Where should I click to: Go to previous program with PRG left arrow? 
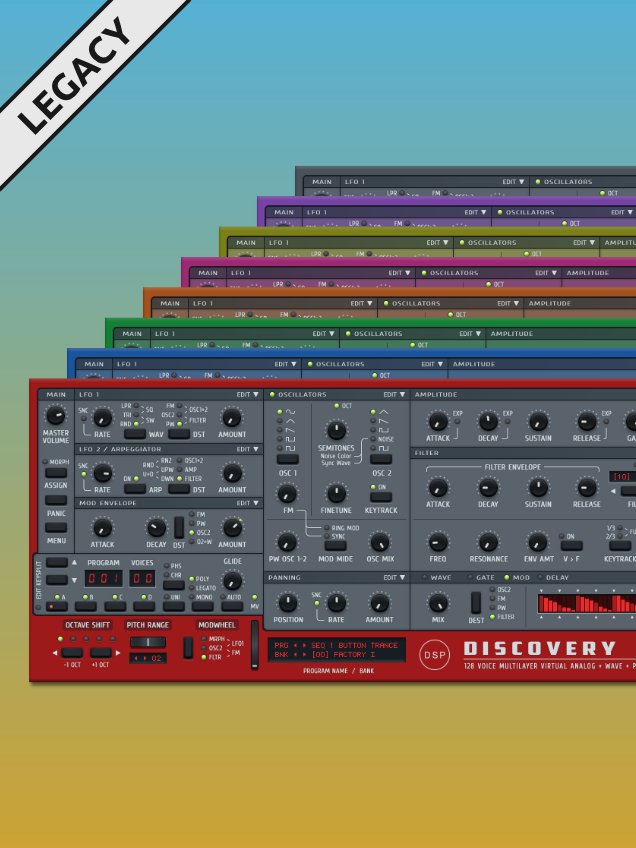(295, 646)
